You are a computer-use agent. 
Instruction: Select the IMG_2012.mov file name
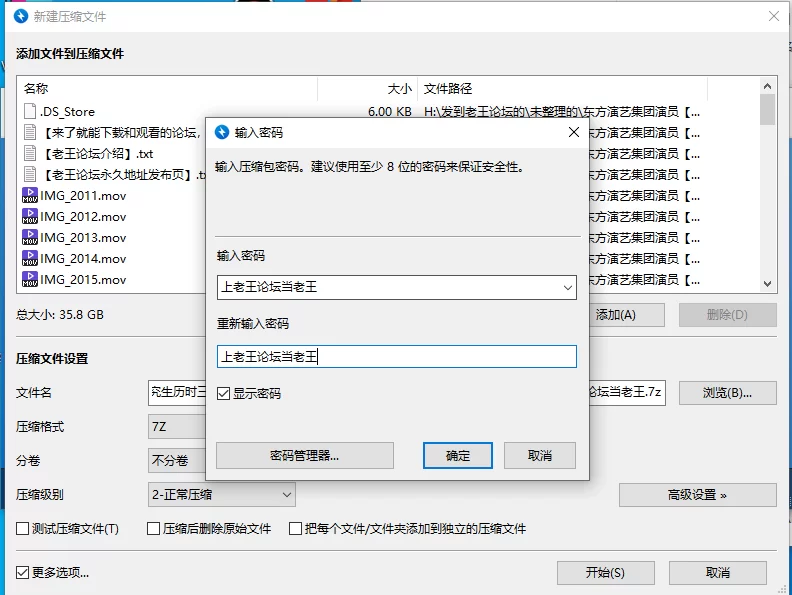[83, 217]
